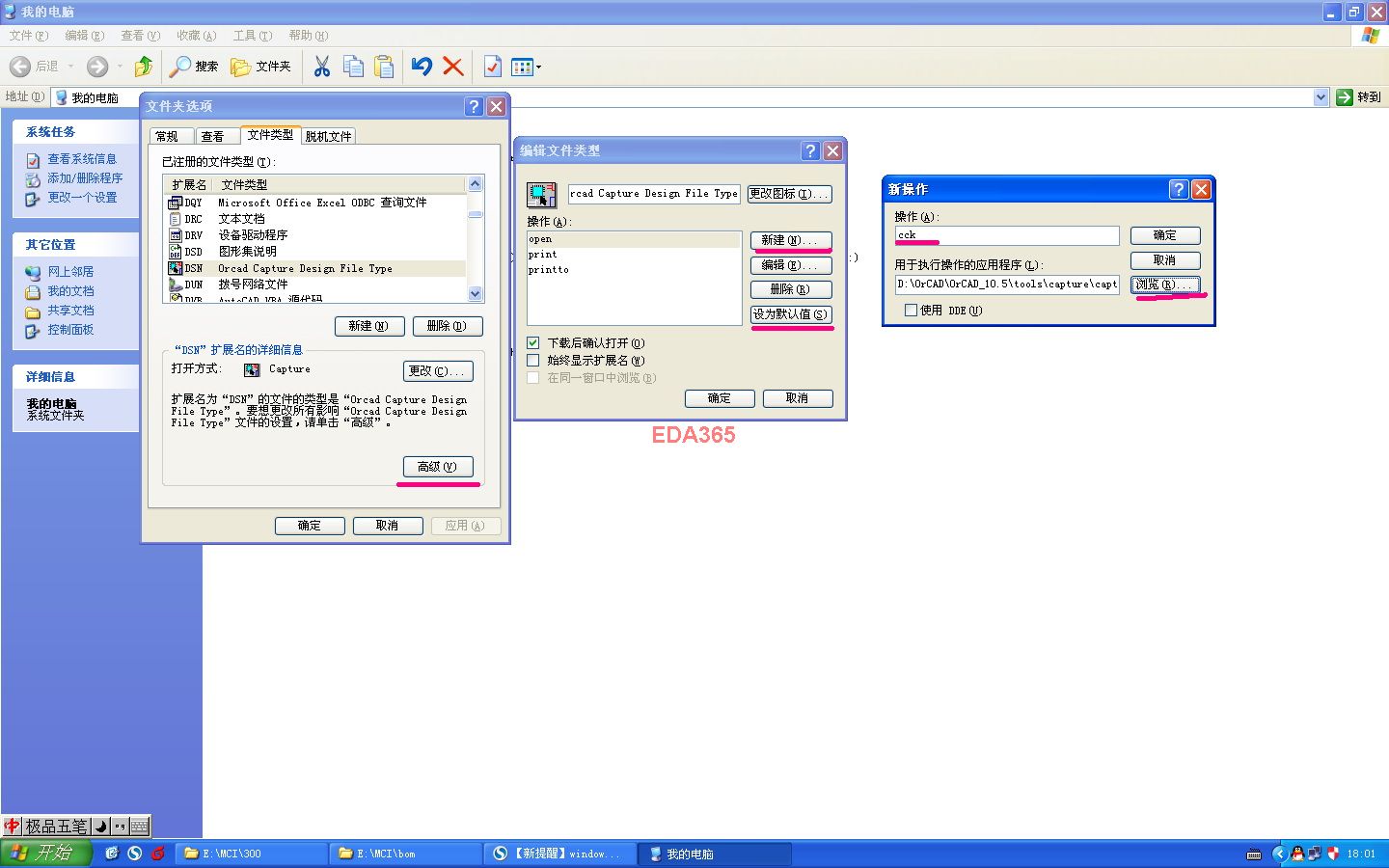Click the soft keyboard icon on IME bar

pyautogui.click(x=140, y=827)
